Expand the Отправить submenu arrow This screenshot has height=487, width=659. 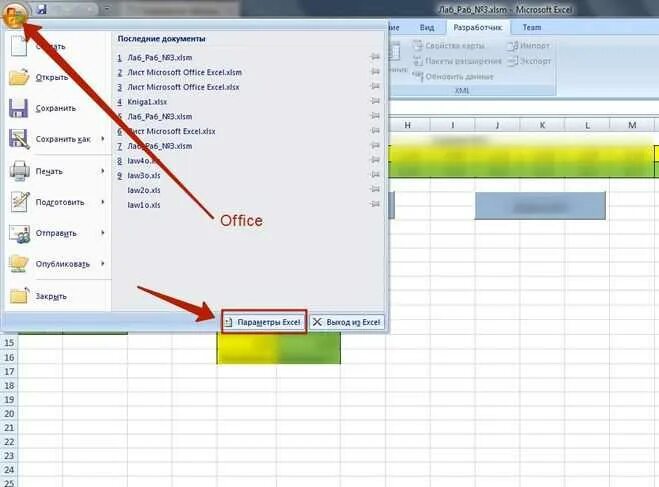pyautogui.click(x=103, y=233)
